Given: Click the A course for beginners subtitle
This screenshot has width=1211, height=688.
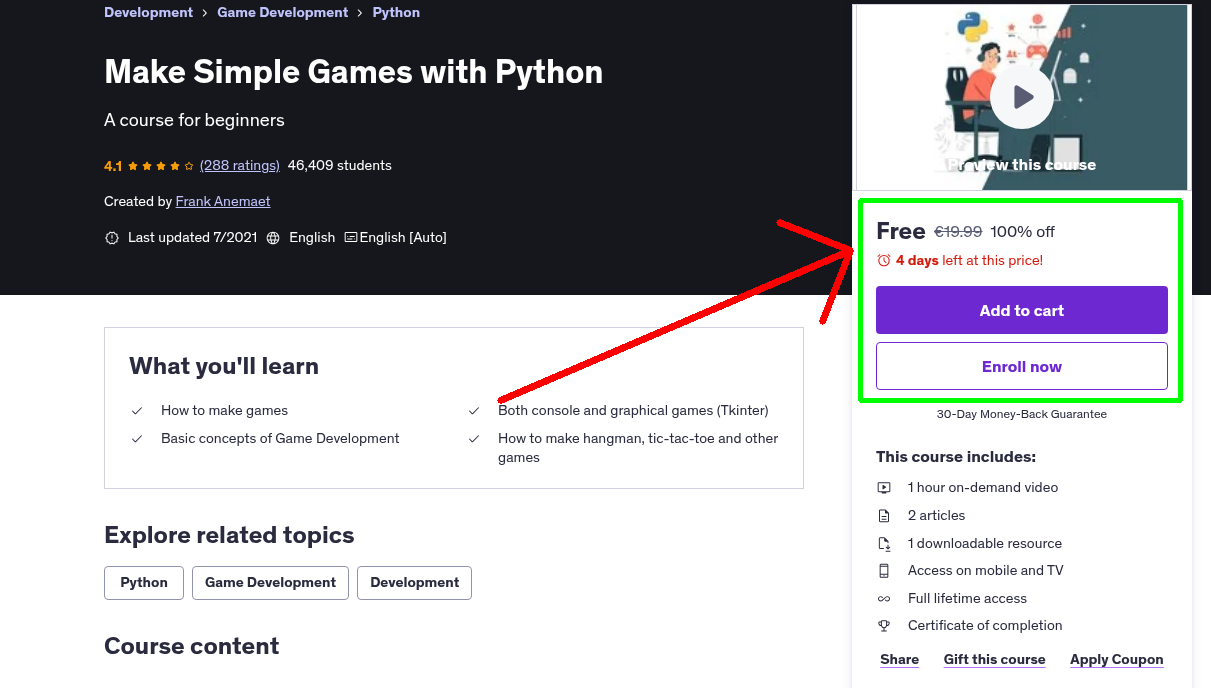Looking at the screenshot, I should click(194, 120).
